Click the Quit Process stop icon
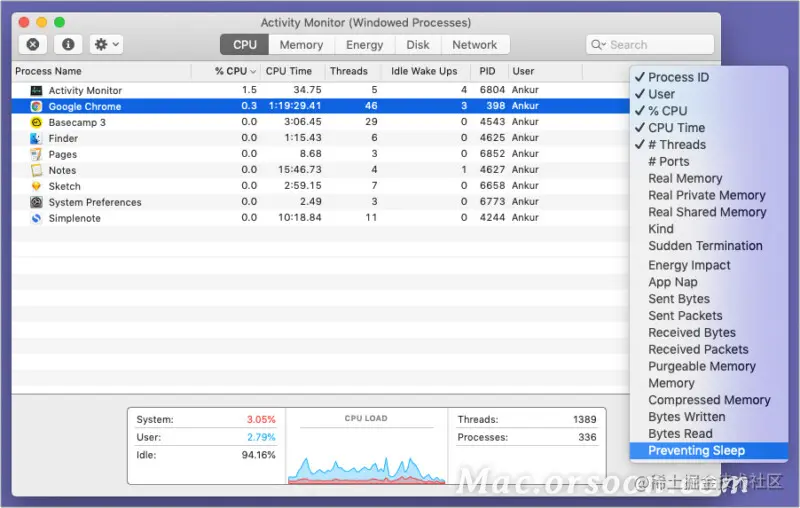Viewport: 800px width, 508px height. click(x=33, y=44)
